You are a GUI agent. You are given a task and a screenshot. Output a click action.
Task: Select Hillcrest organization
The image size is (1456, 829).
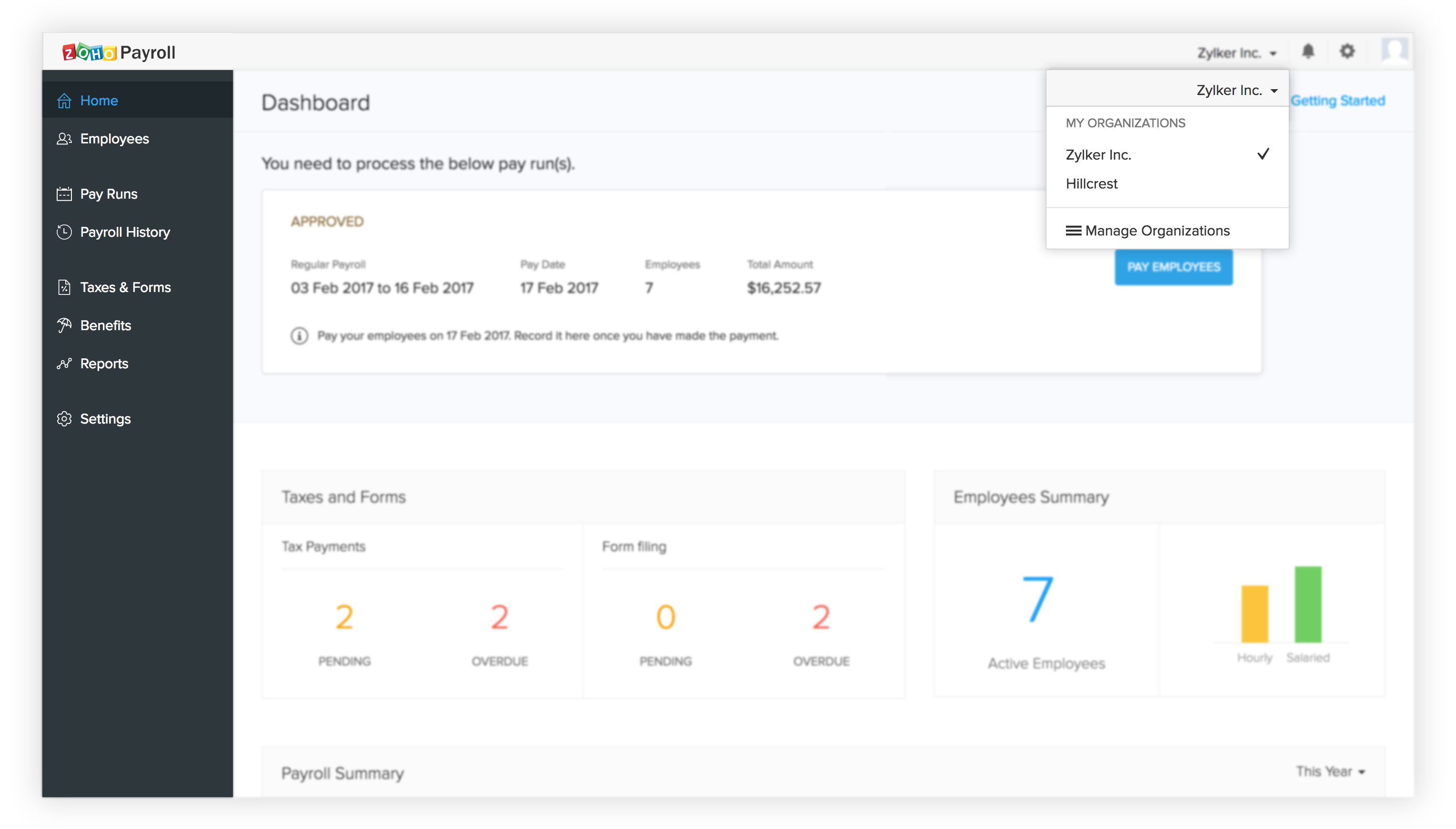[1091, 183]
